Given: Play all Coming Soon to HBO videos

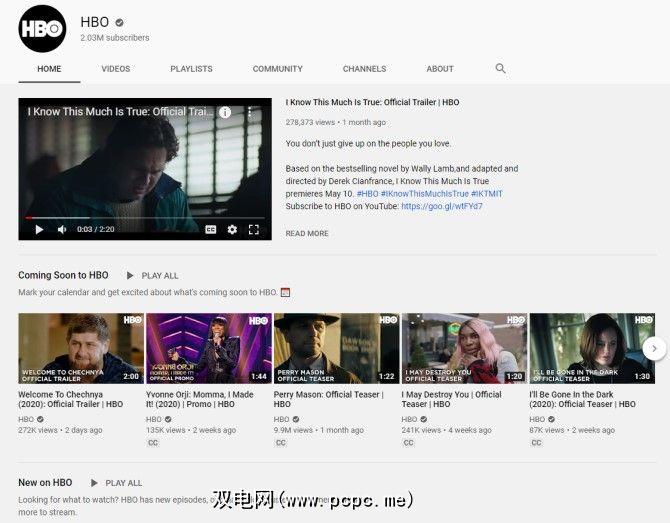Looking at the screenshot, I should pyautogui.click(x=160, y=276).
